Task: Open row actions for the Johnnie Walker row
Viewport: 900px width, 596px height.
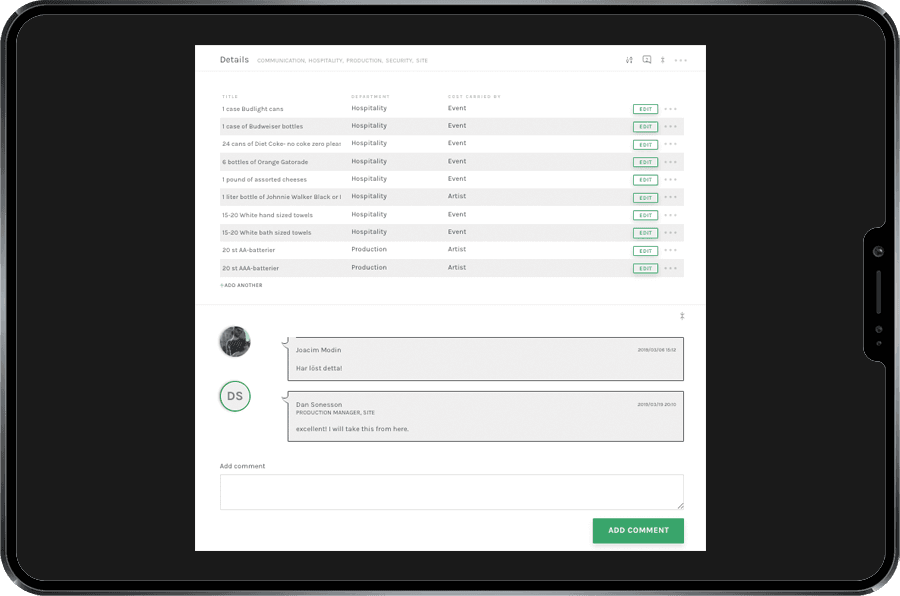Action: tap(670, 197)
